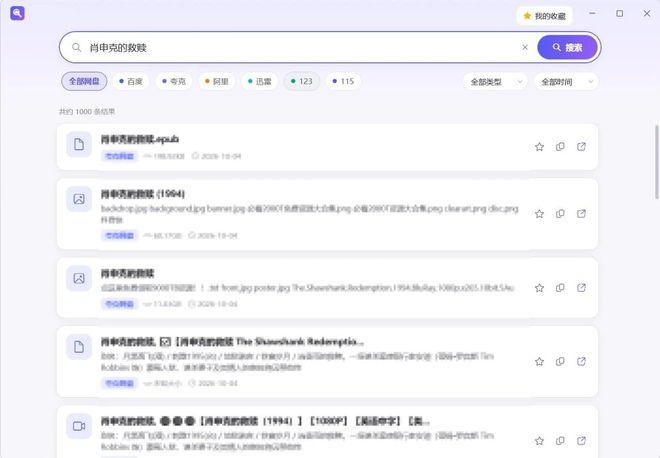This screenshot has width=660, height=458.
Task: Click netdisk tag on .epub result
Action: [x=120, y=156]
